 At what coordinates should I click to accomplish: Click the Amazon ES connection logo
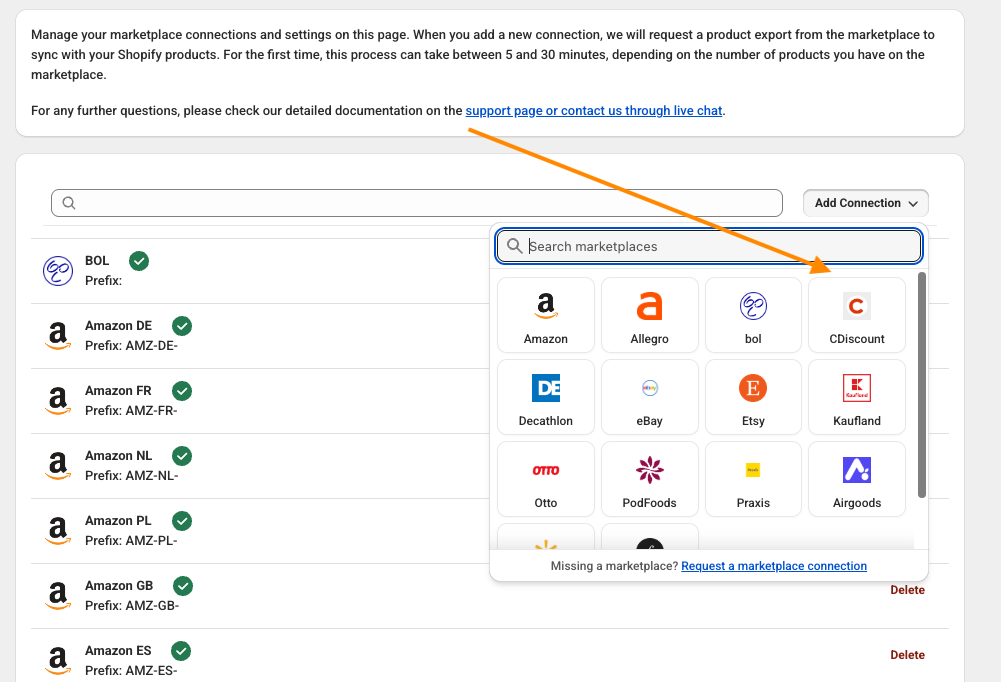58,661
